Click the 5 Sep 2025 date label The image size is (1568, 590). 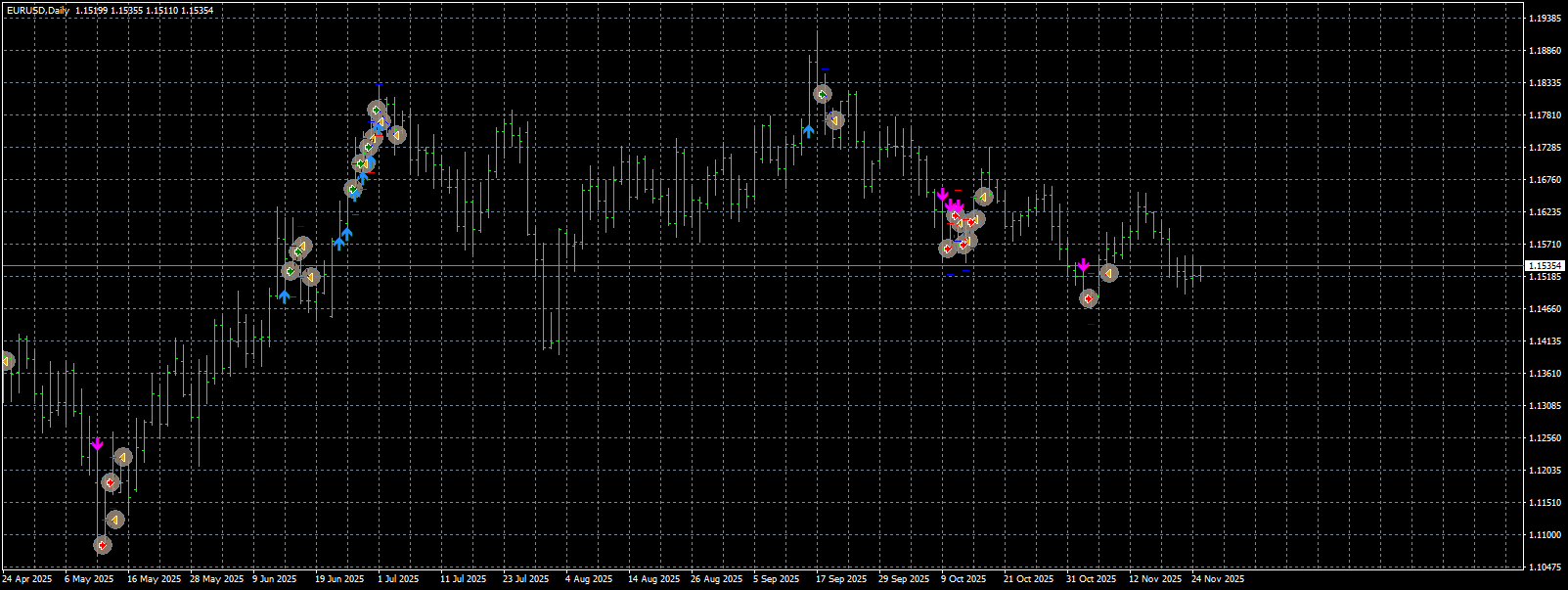pyautogui.click(x=777, y=579)
